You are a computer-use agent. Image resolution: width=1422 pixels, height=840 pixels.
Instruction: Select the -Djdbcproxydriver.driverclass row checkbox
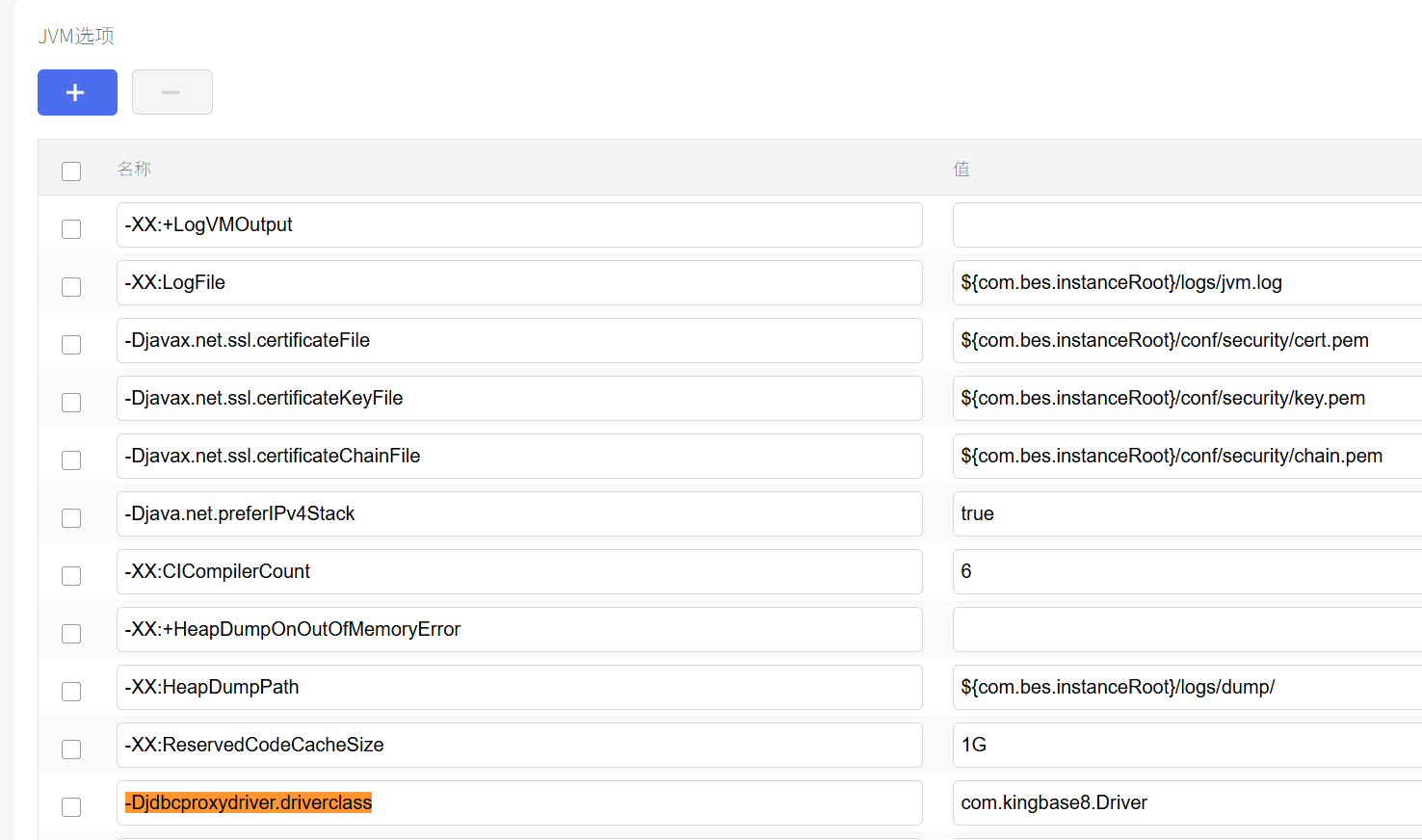pyautogui.click(x=71, y=807)
